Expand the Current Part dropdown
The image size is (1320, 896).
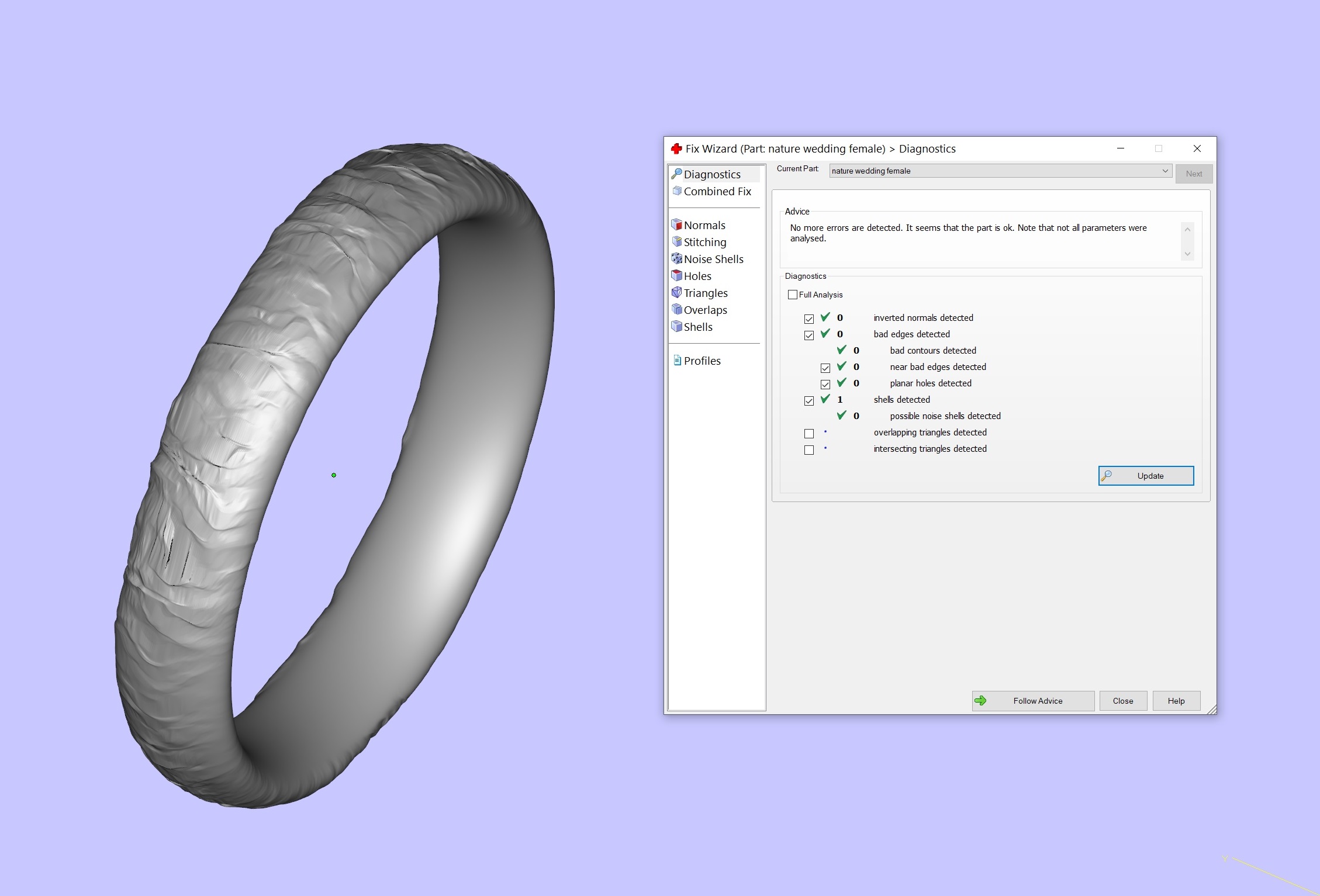click(x=1164, y=171)
